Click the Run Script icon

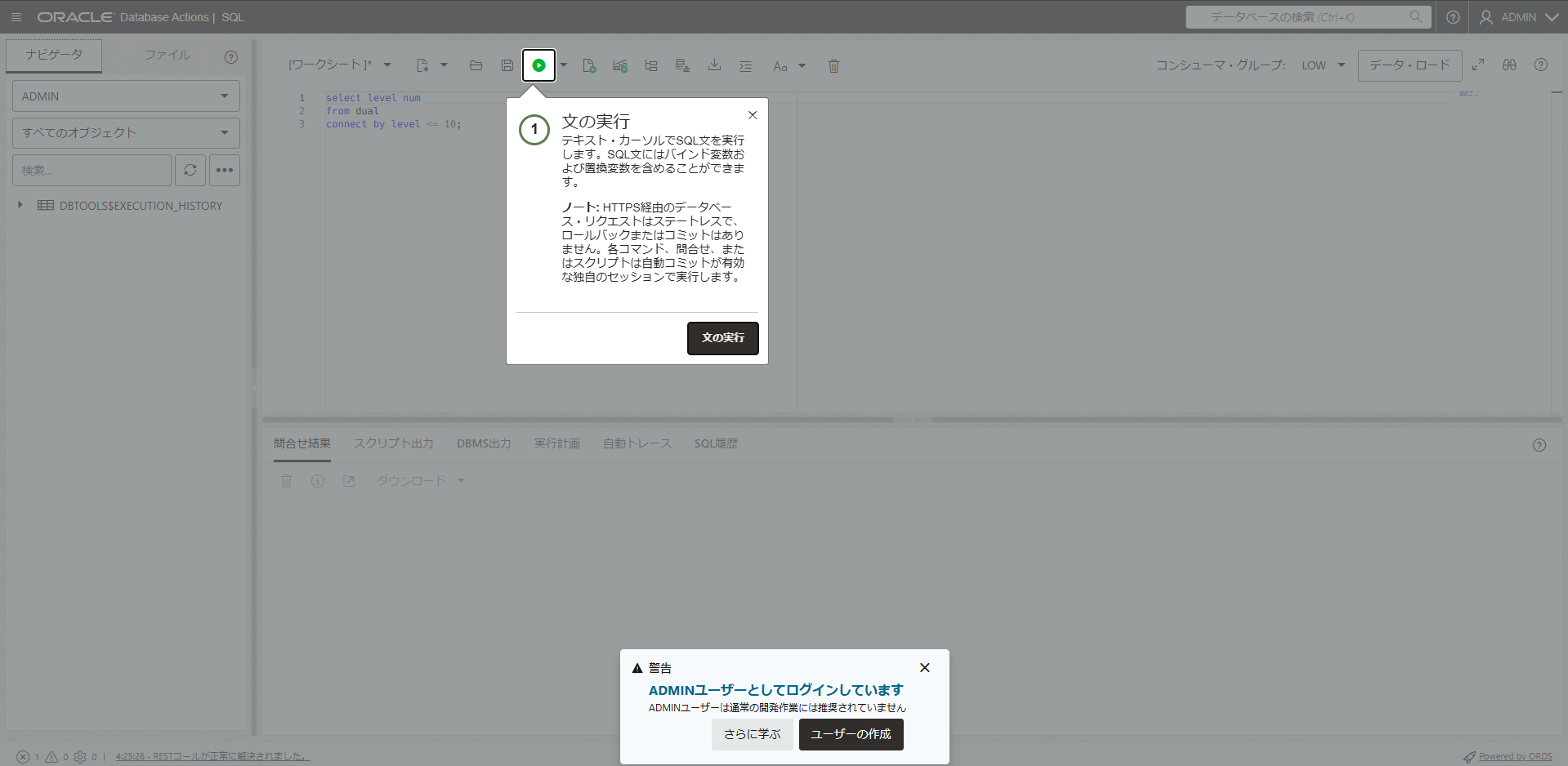click(589, 65)
